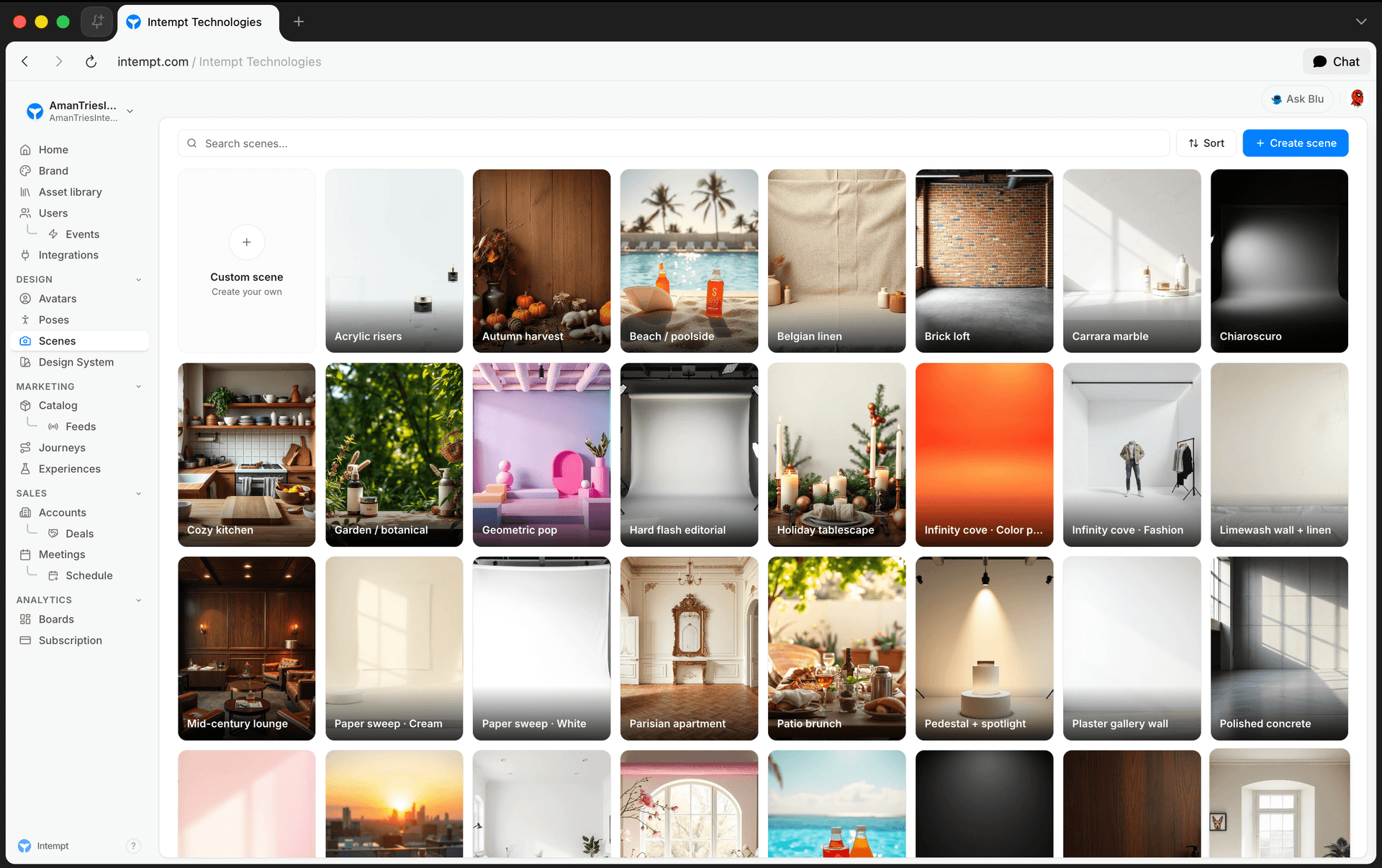Open the user avatar menu
1382x868 pixels.
pos(1357,99)
